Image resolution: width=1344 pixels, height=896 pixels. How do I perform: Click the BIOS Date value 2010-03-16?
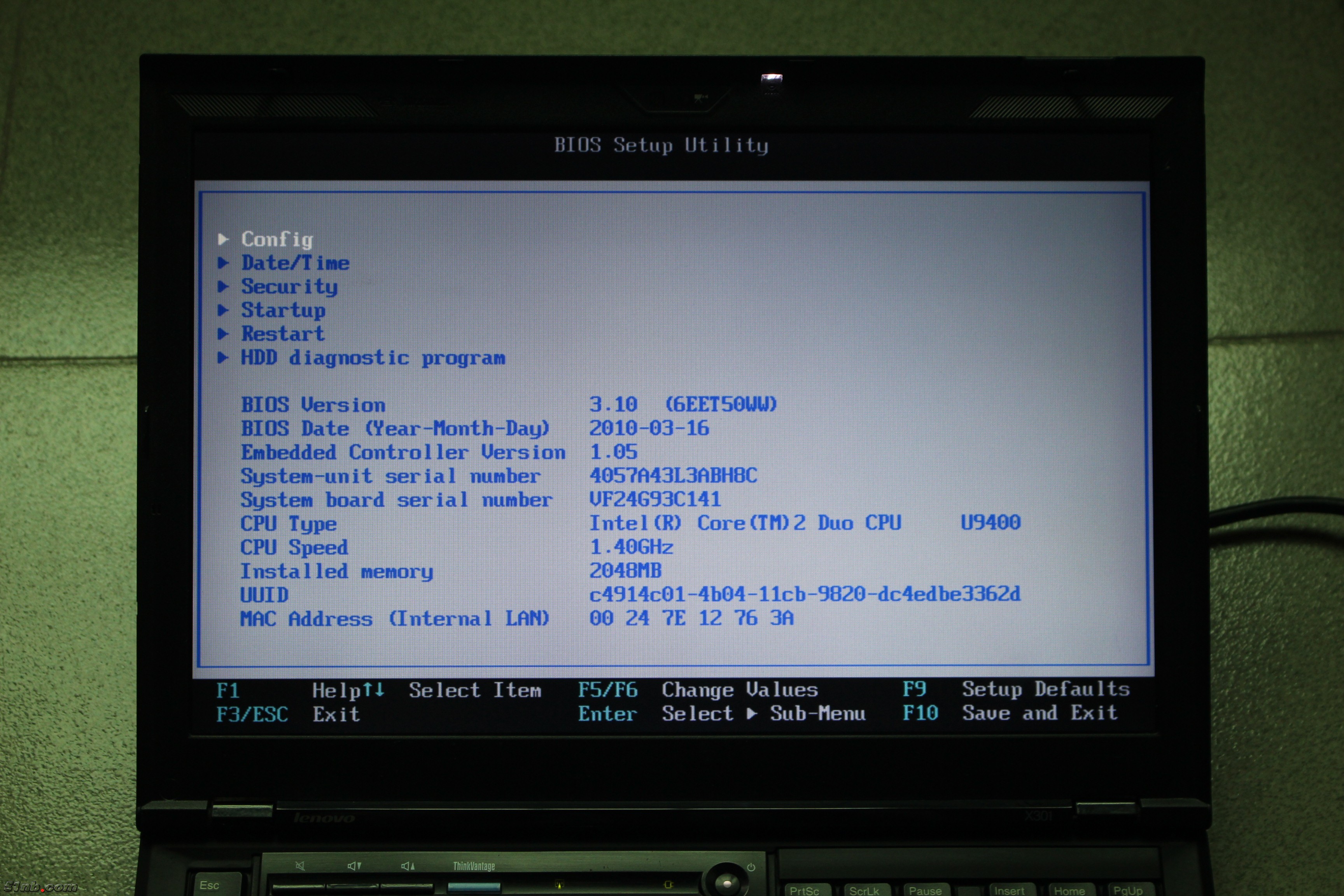click(649, 428)
